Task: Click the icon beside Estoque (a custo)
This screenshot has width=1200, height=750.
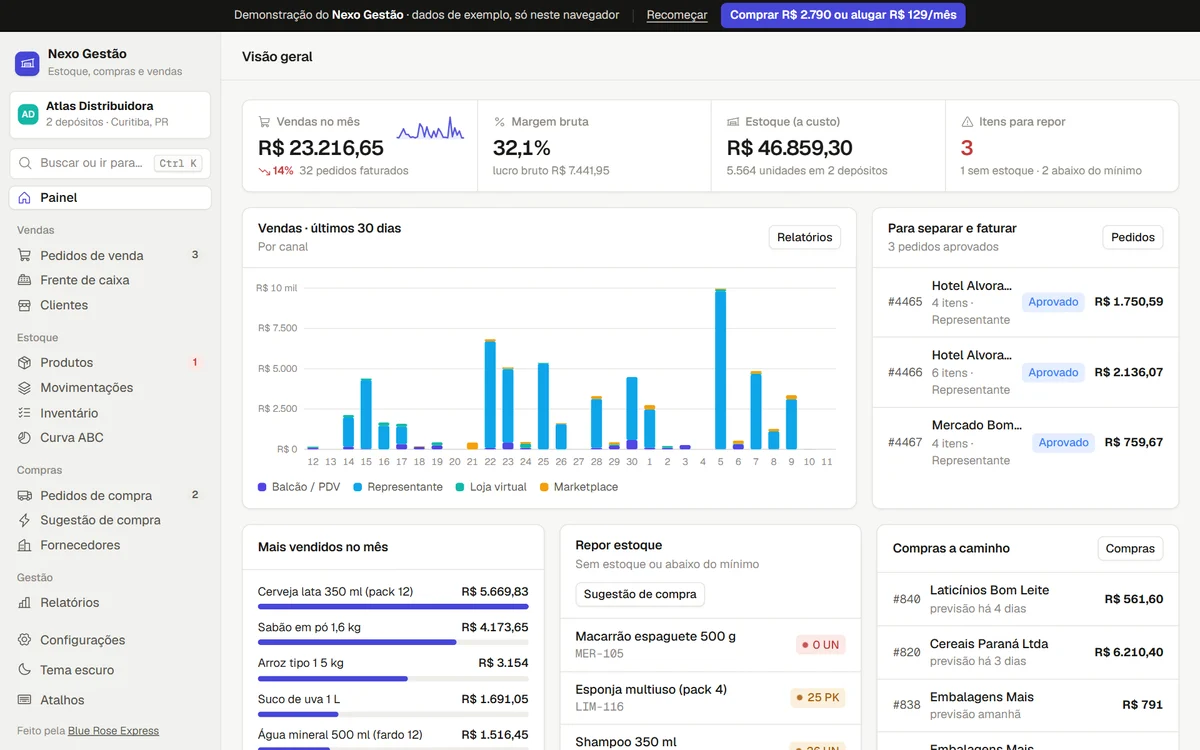Action: 733,122
